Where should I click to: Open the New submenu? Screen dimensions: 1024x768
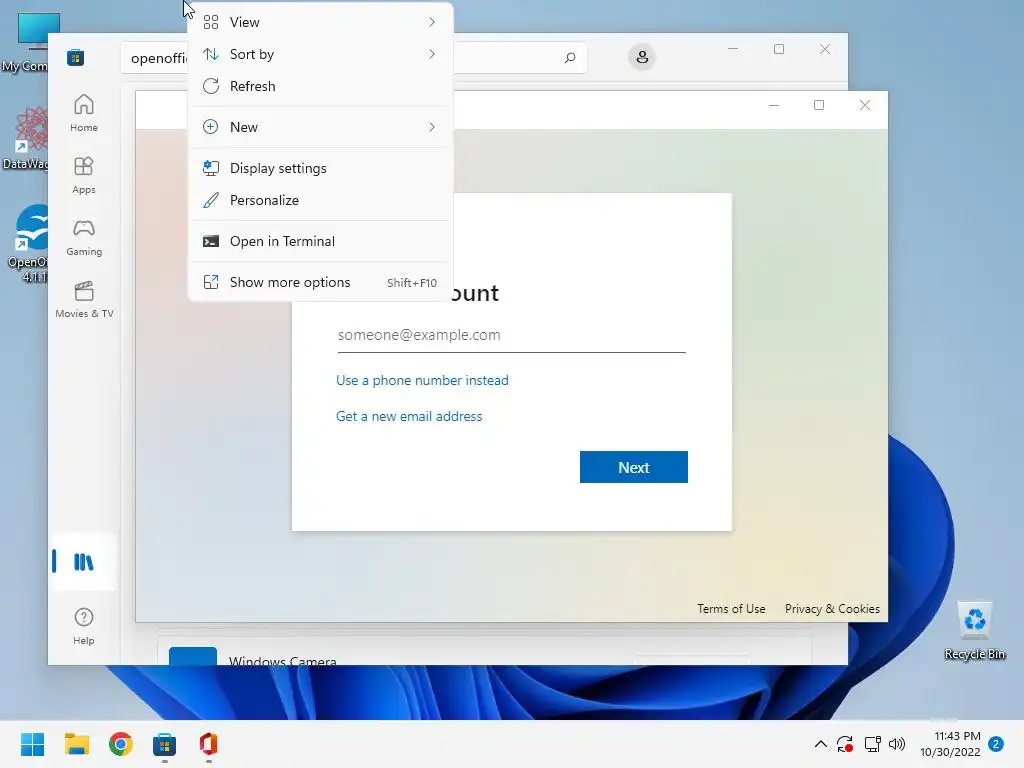point(320,127)
